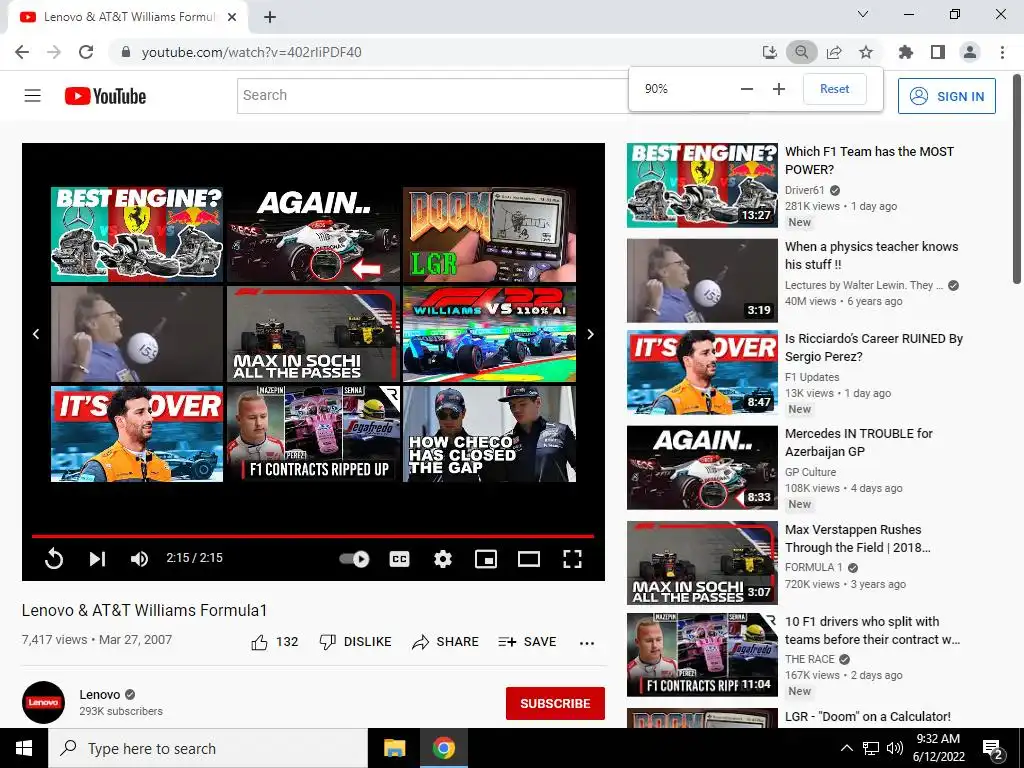Enable theater mode

coord(529,559)
